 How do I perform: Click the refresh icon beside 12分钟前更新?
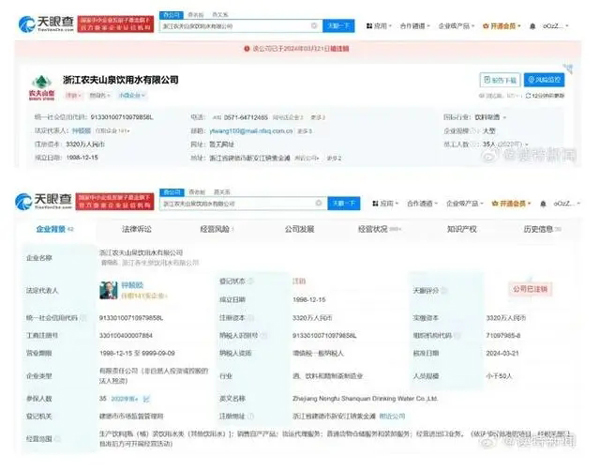(528, 95)
